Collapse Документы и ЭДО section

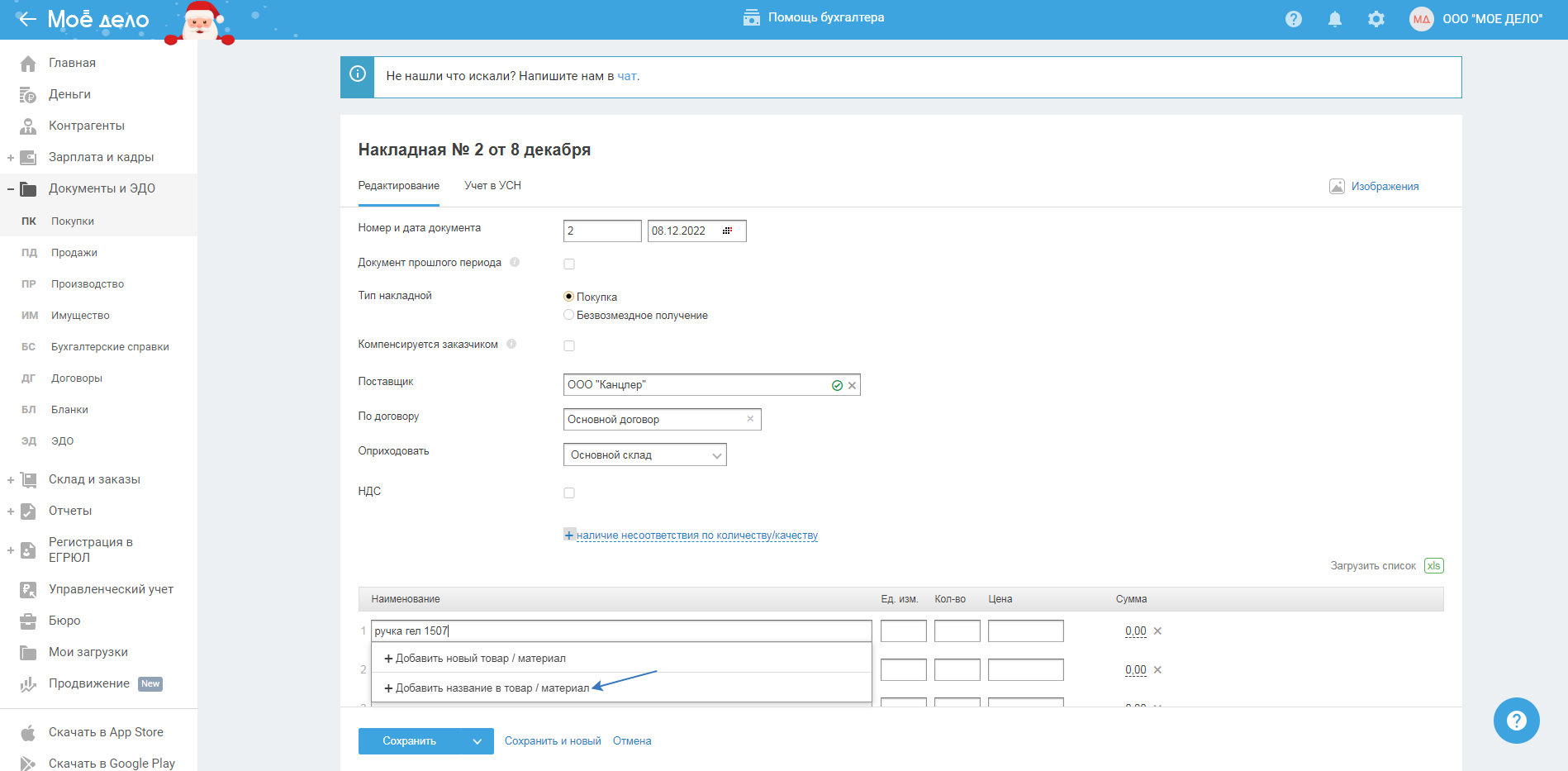click(x=11, y=189)
